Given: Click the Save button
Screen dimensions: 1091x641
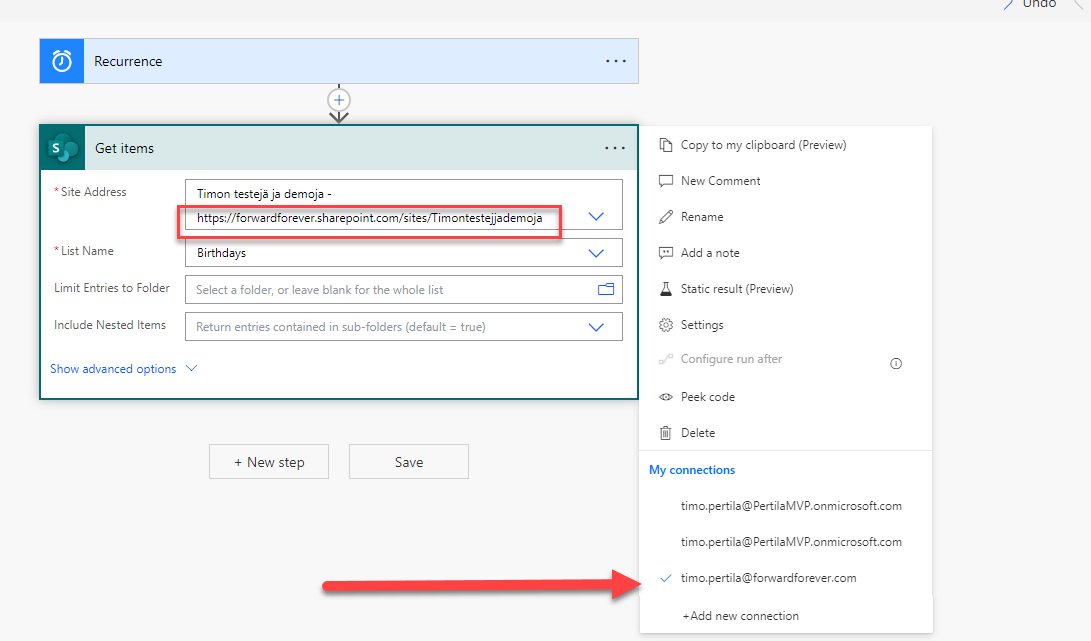Looking at the screenshot, I should click(x=408, y=462).
